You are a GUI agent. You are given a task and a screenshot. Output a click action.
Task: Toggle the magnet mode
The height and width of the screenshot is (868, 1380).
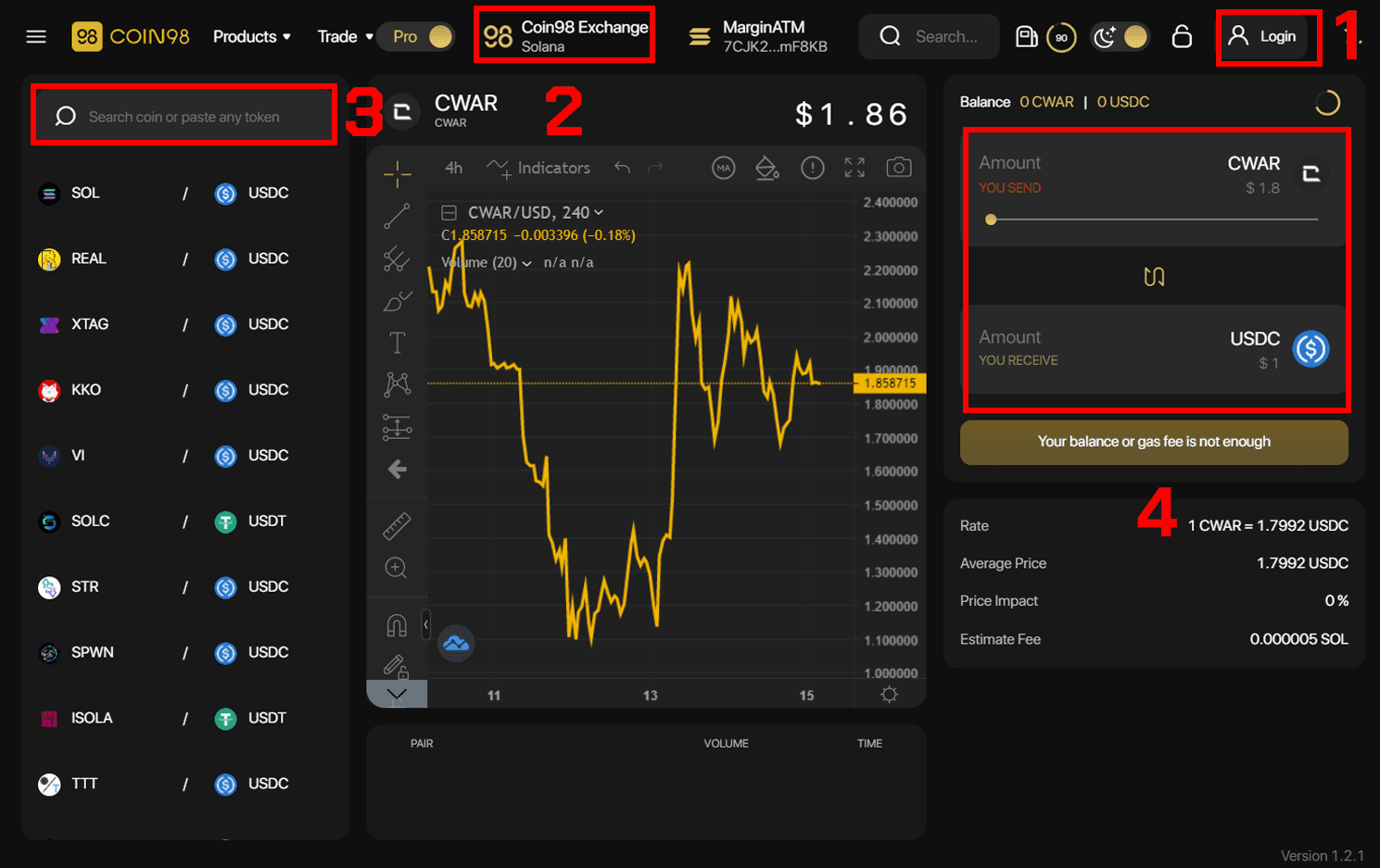397,625
